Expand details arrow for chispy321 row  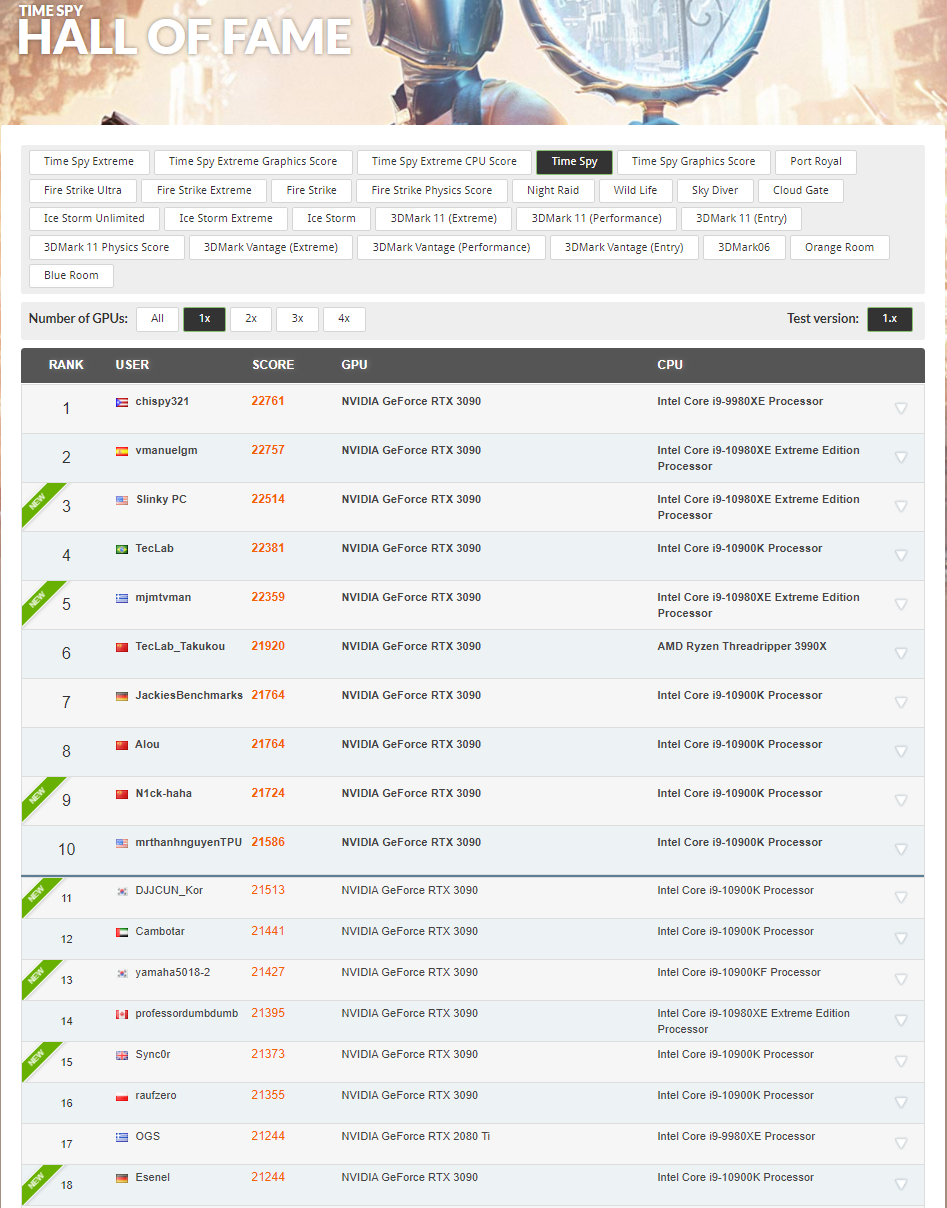coord(901,408)
